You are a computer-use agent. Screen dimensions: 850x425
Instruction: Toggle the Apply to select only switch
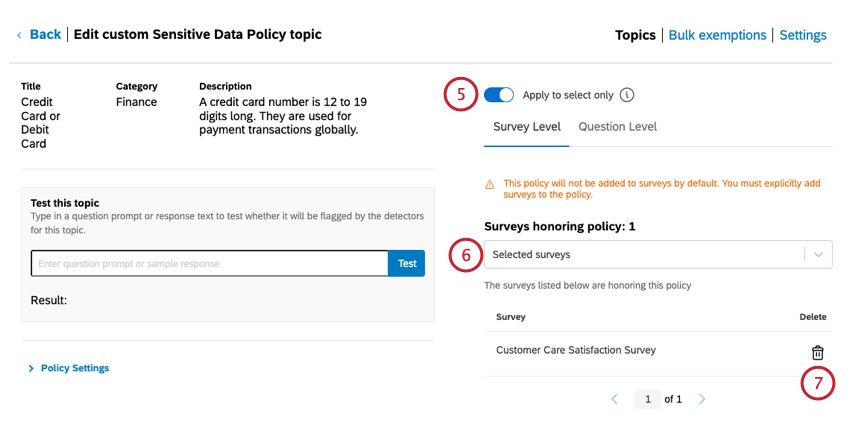tap(498, 95)
